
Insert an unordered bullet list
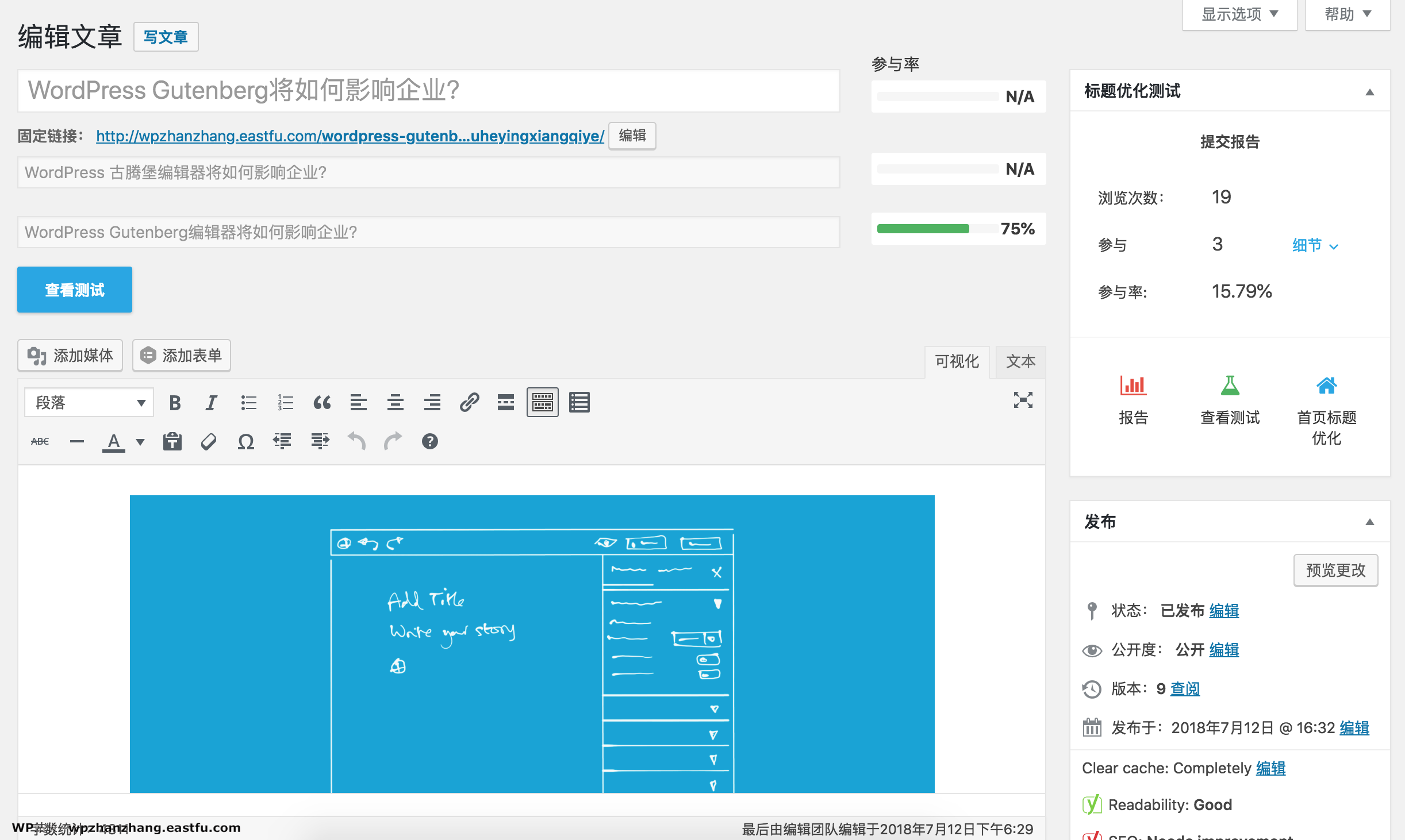248,402
